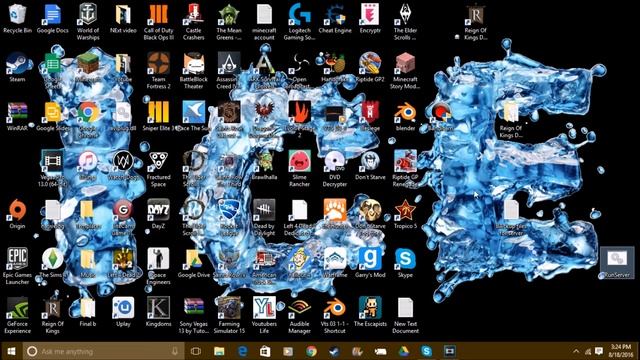Select the Brawlhalla icon
The image size is (640, 360).
coord(264,166)
